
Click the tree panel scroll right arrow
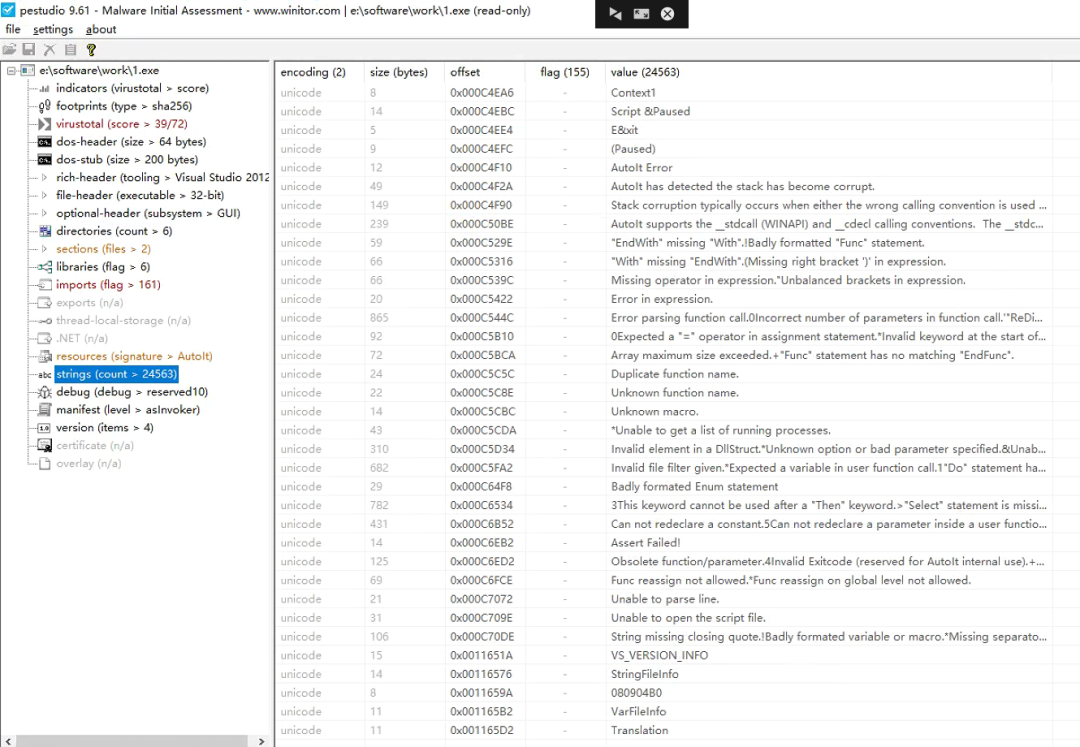(x=261, y=741)
